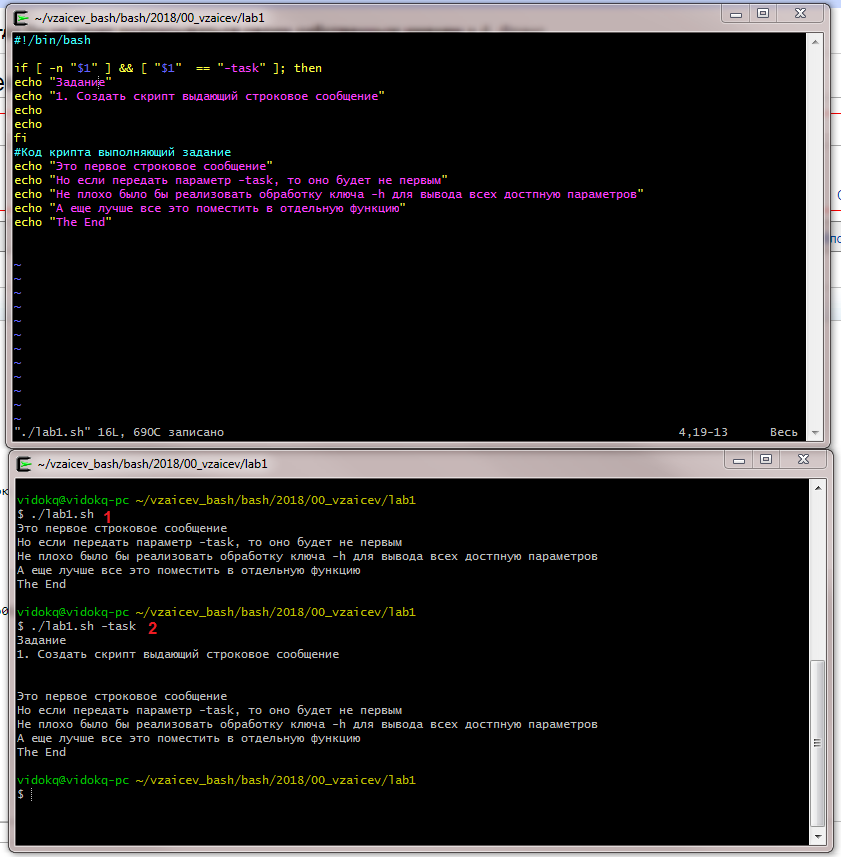The width and height of the screenshot is (841, 857).
Task: Minimize the upper vim editor window
Action: point(736,14)
